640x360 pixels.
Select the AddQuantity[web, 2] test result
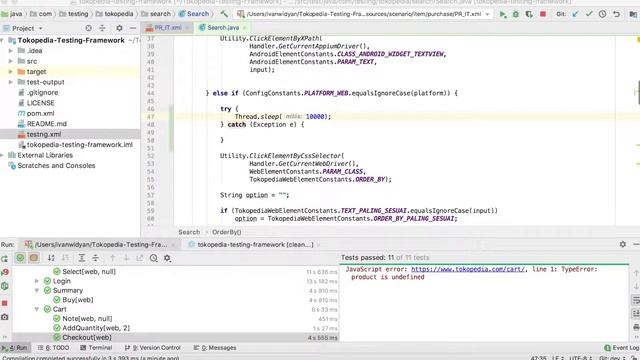(x=96, y=328)
